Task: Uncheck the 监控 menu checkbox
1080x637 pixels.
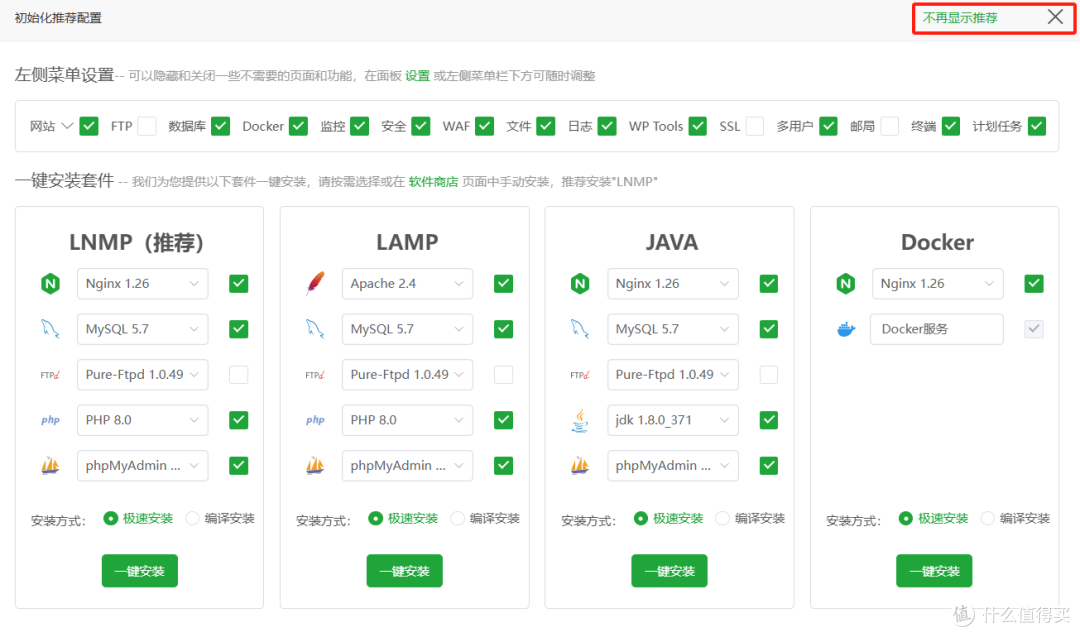Action: click(360, 126)
